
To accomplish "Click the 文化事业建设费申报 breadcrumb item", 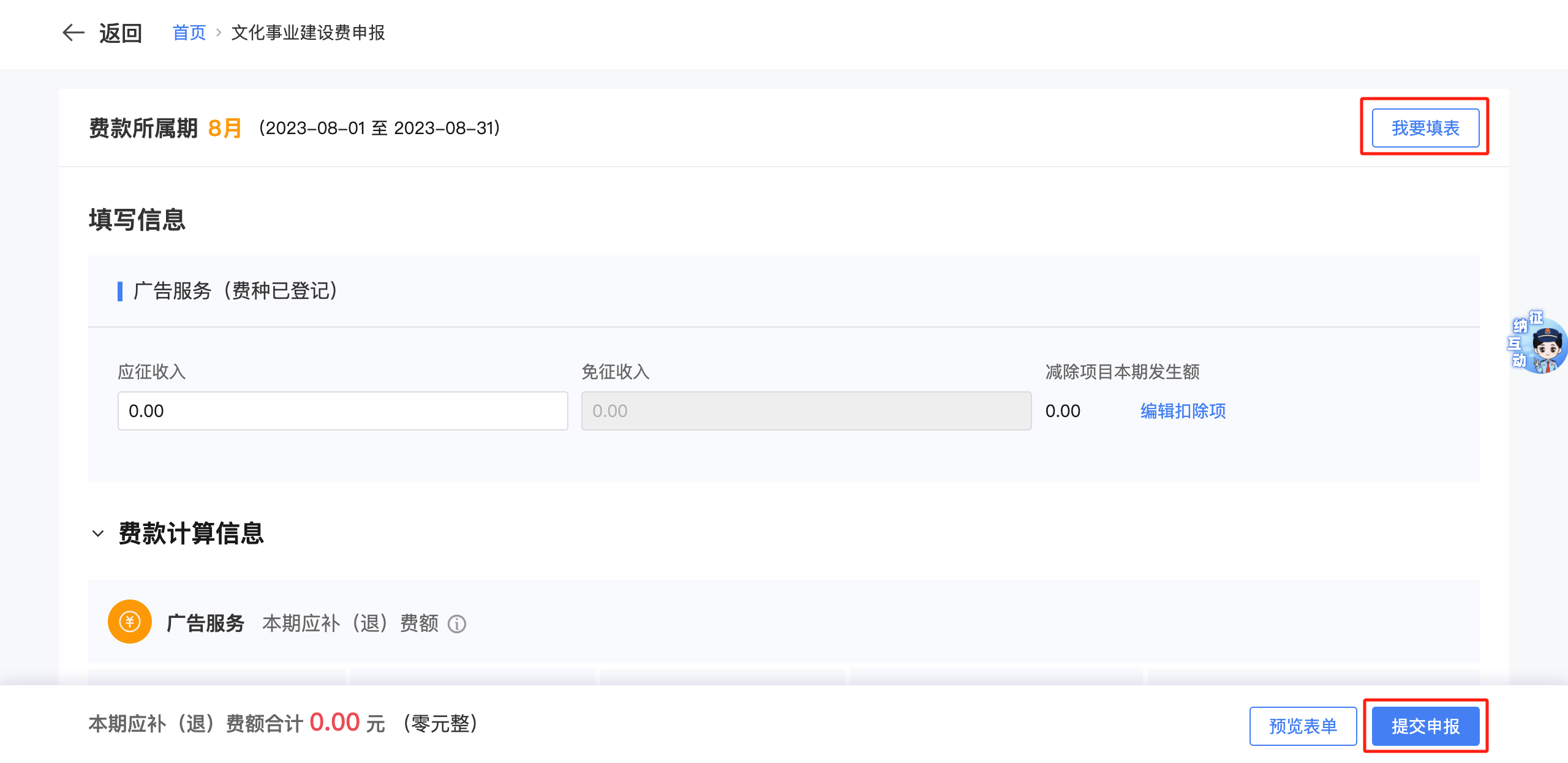I will tap(307, 32).
